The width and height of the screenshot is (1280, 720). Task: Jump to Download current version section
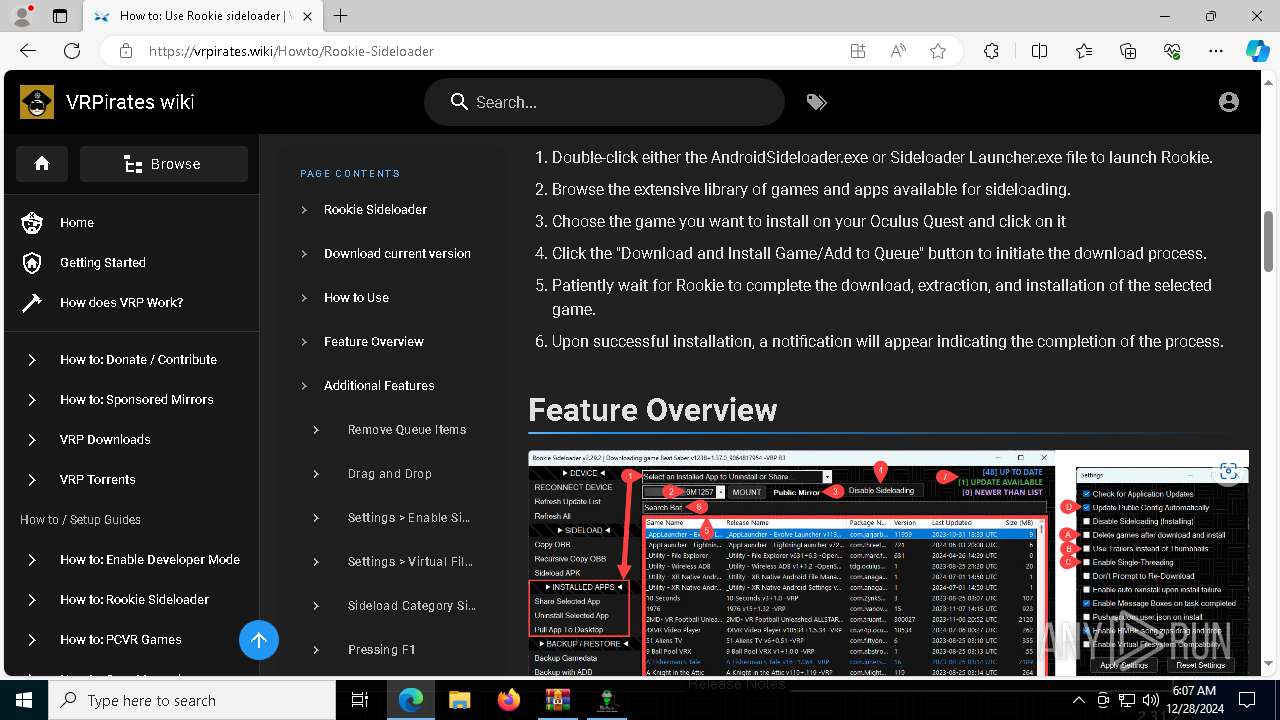[x=397, y=253]
